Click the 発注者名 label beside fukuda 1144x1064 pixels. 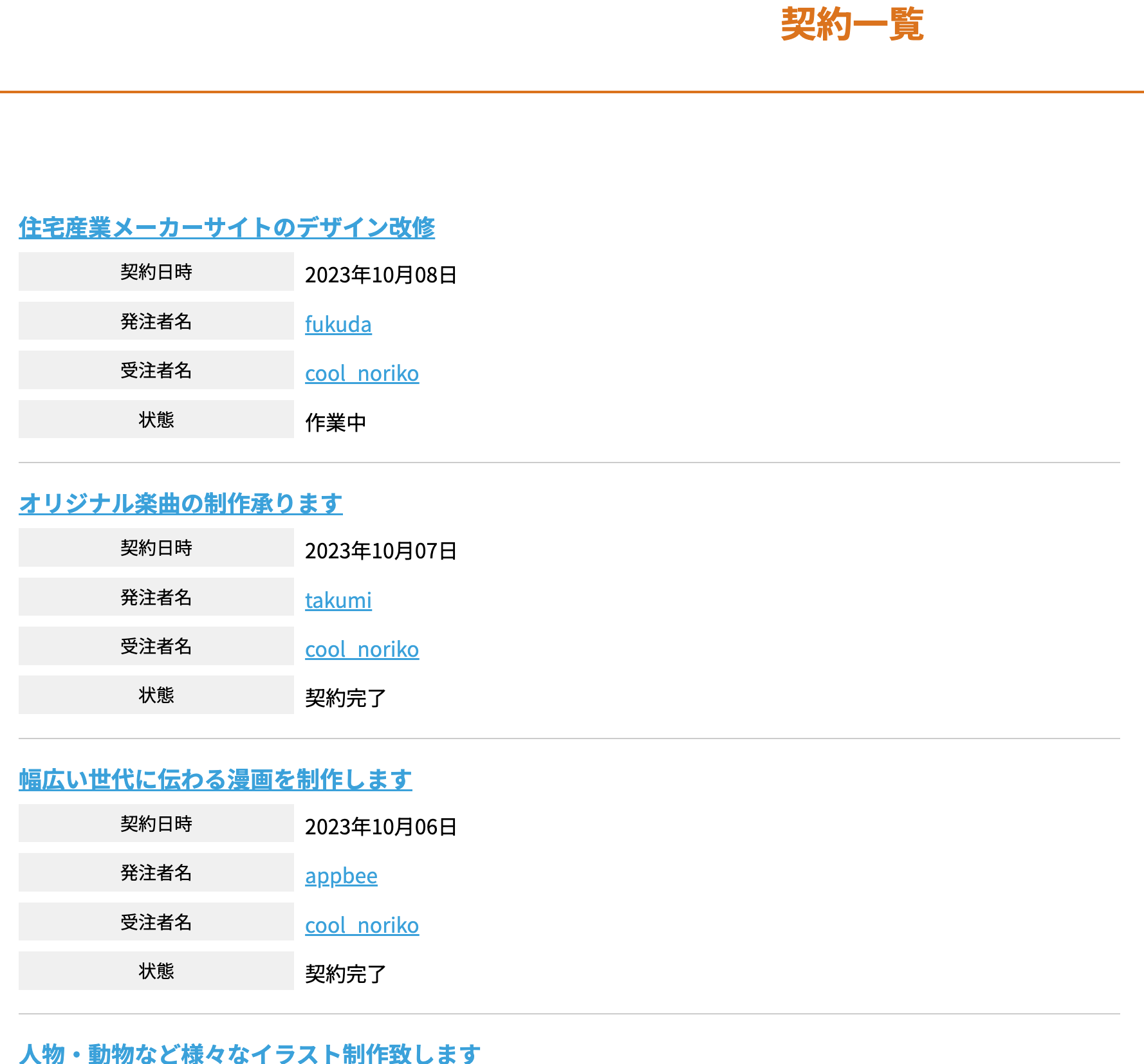pyautogui.click(x=156, y=321)
